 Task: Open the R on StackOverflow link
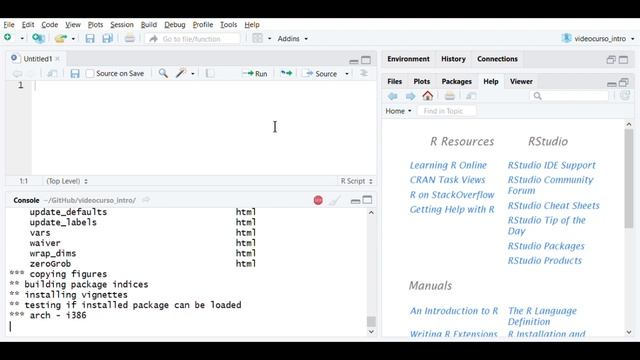click(452, 195)
